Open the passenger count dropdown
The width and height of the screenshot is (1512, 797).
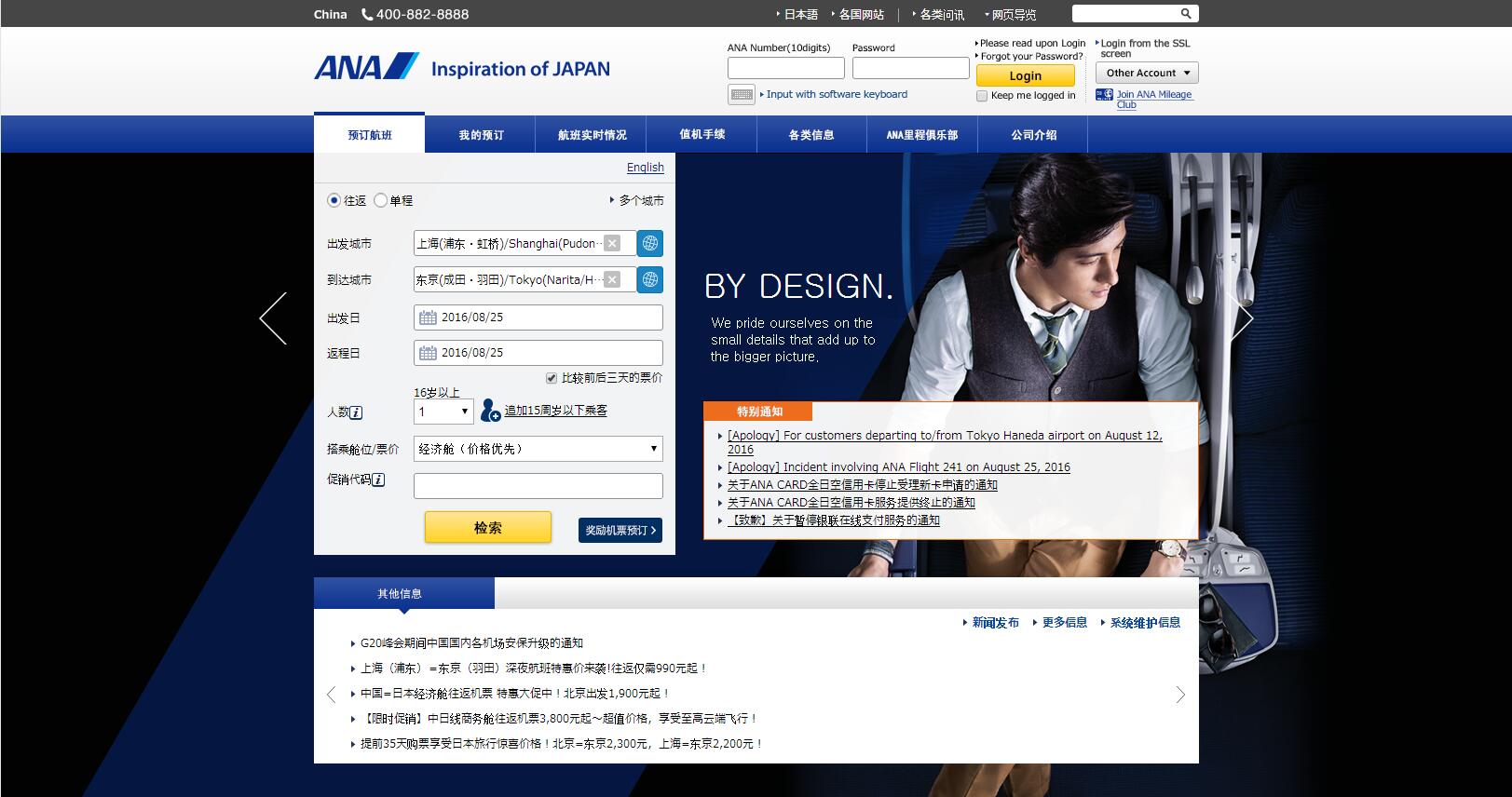[x=443, y=412]
